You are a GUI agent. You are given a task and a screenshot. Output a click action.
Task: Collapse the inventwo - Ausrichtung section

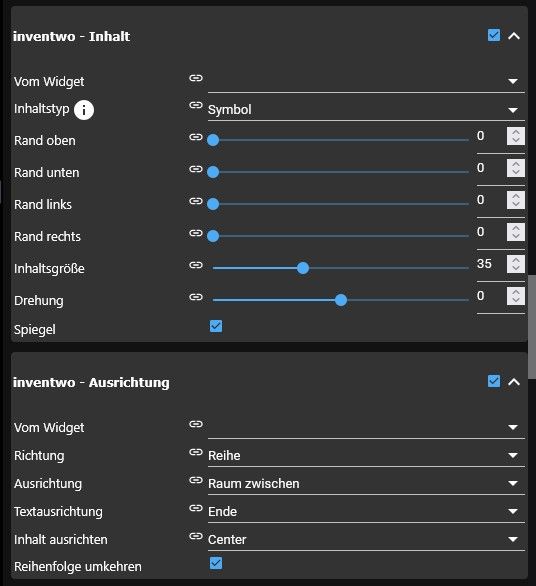pyautogui.click(x=514, y=382)
